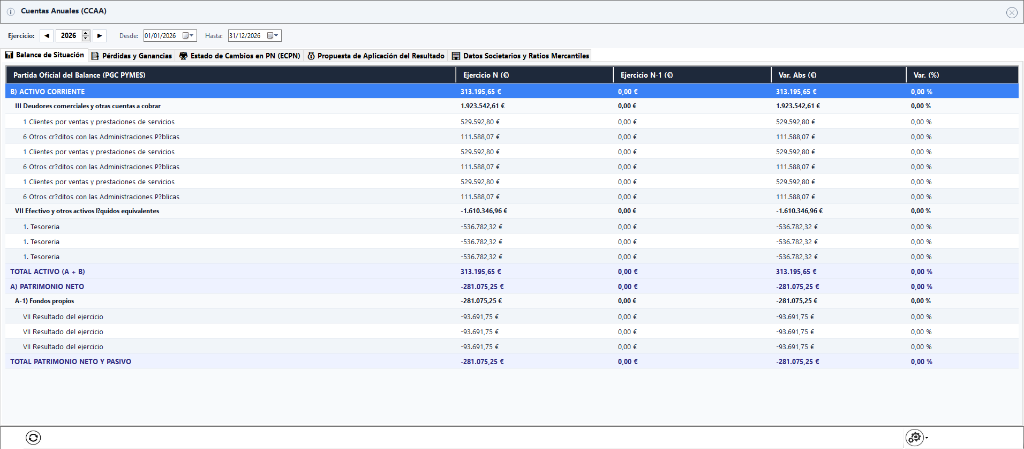Viewport: 1024px width, 449px height.
Task: Click 313.195,65 € in TOTAL ACTIVO Var. Abs
Action: point(796,271)
